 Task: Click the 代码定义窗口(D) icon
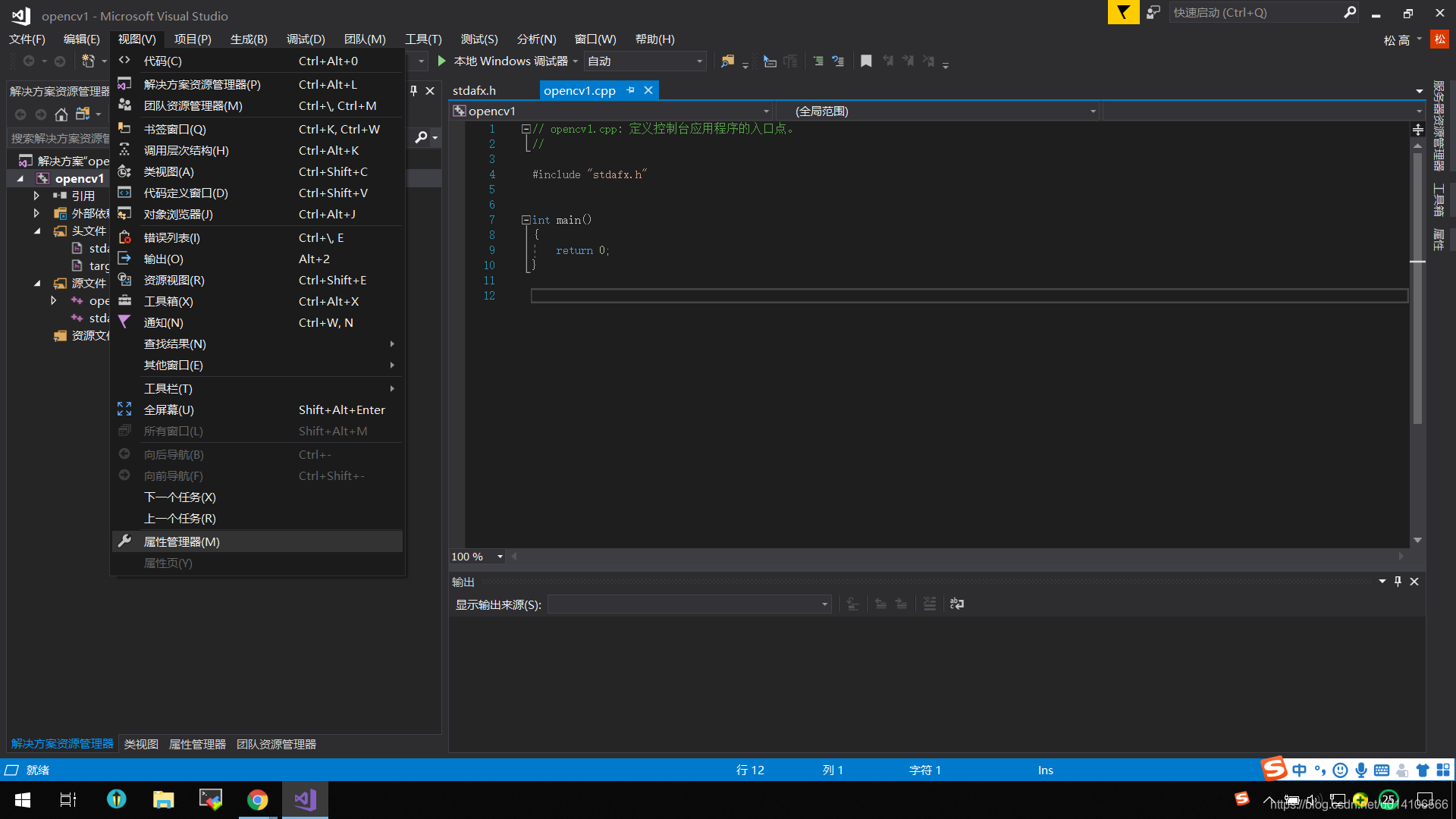point(124,193)
